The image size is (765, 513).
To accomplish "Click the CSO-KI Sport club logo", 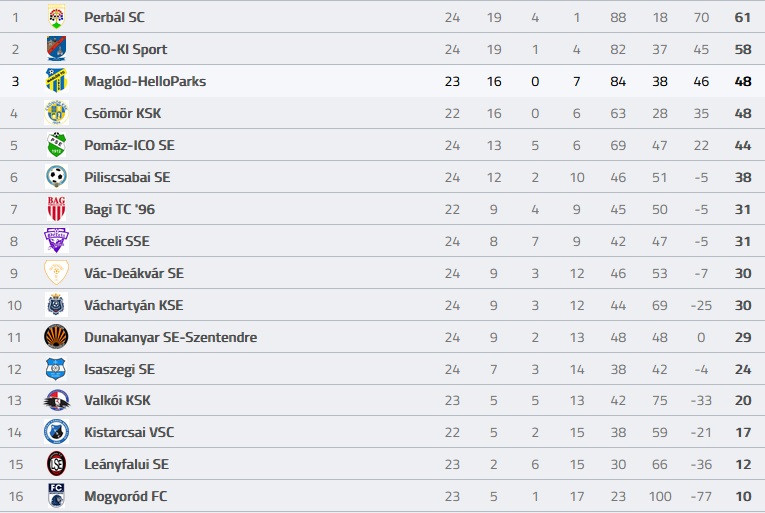I will (56, 49).
